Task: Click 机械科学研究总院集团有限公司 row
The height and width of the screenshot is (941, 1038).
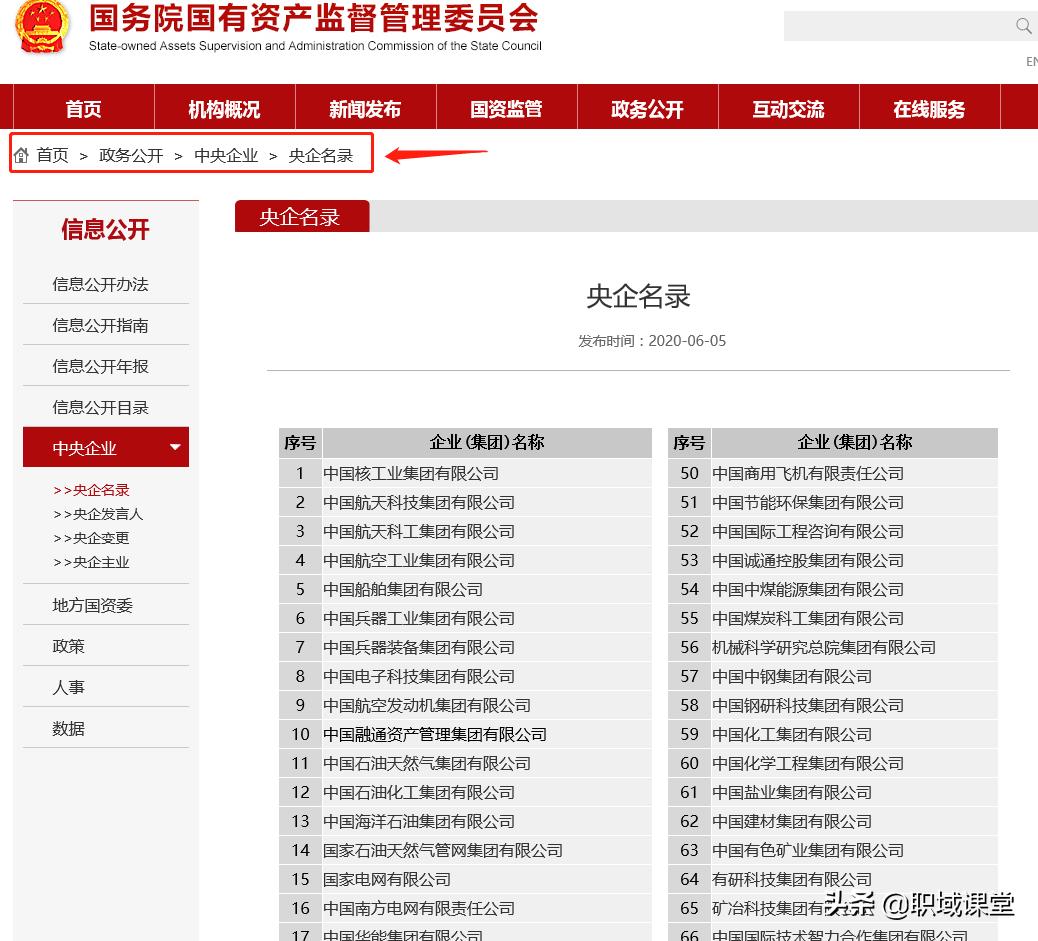Action: [x=833, y=648]
